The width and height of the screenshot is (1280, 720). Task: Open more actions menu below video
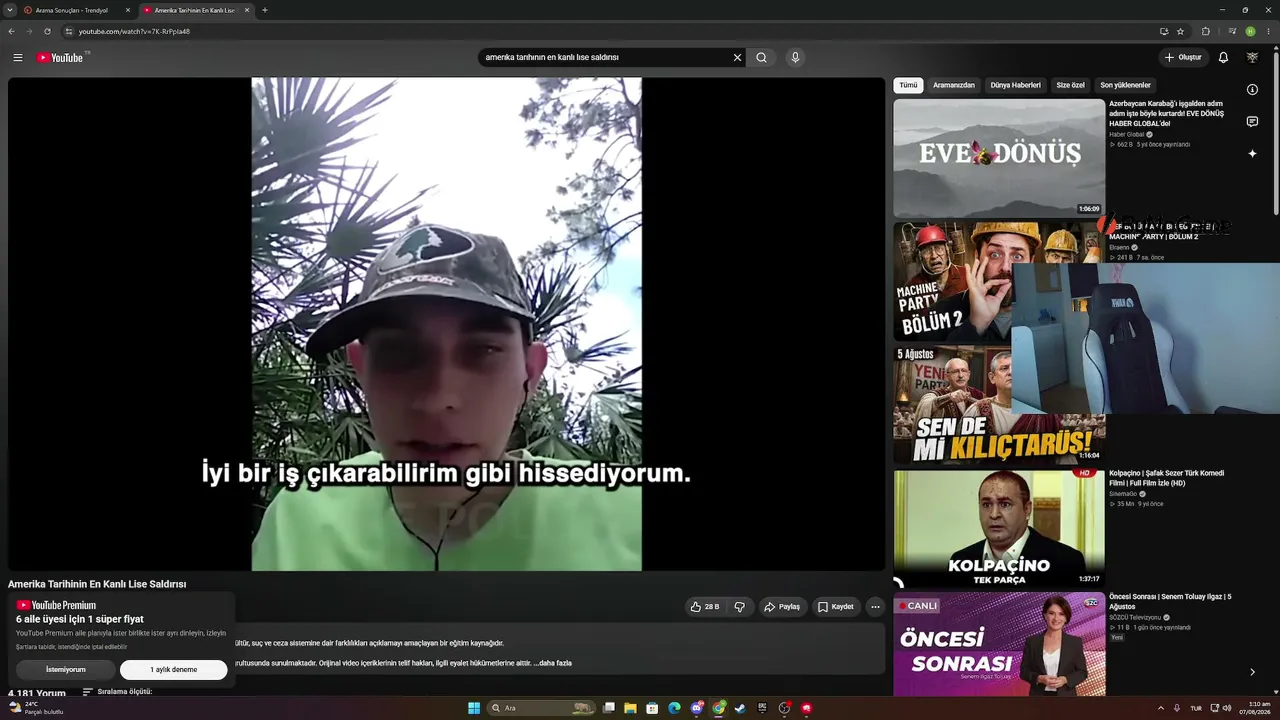(x=875, y=606)
